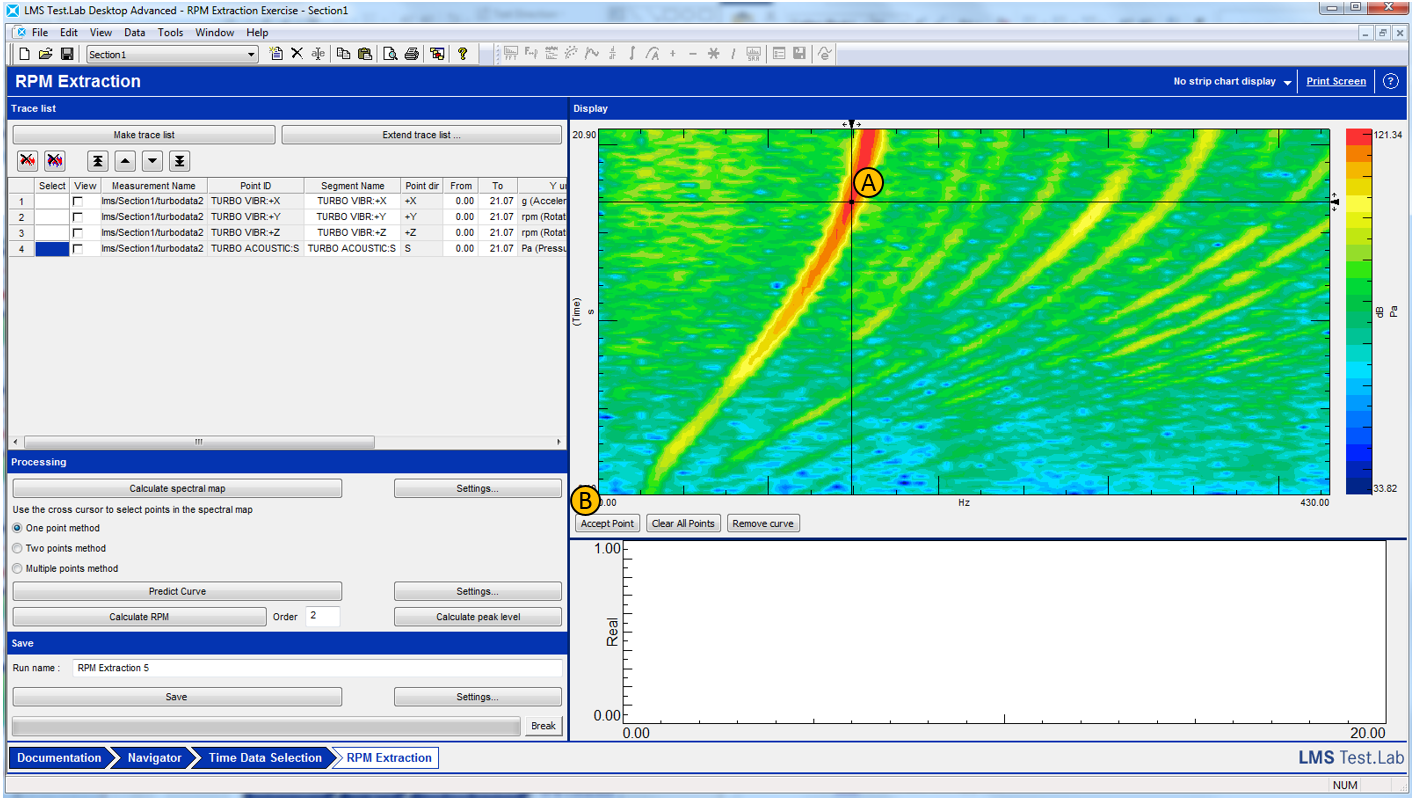Open the View menu

tap(101, 33)
